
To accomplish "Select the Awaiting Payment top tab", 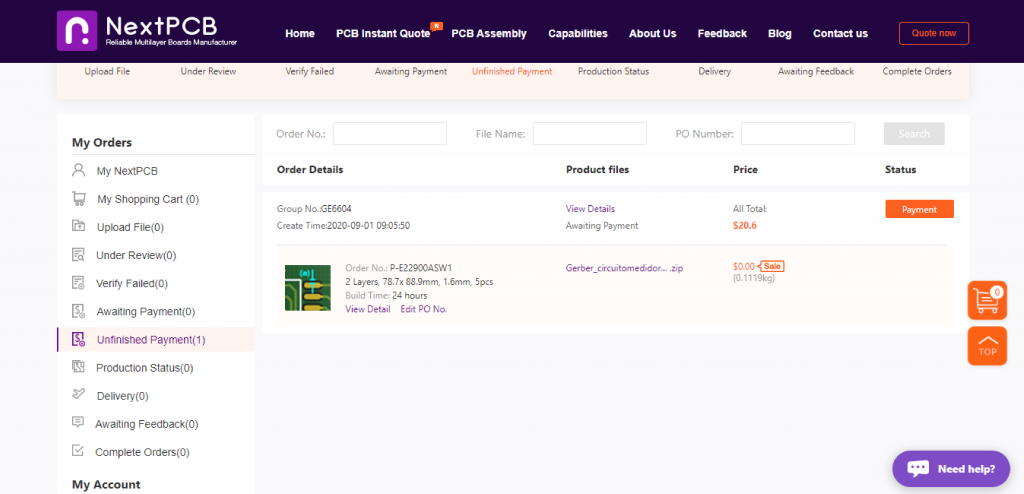I will (411, 72).
